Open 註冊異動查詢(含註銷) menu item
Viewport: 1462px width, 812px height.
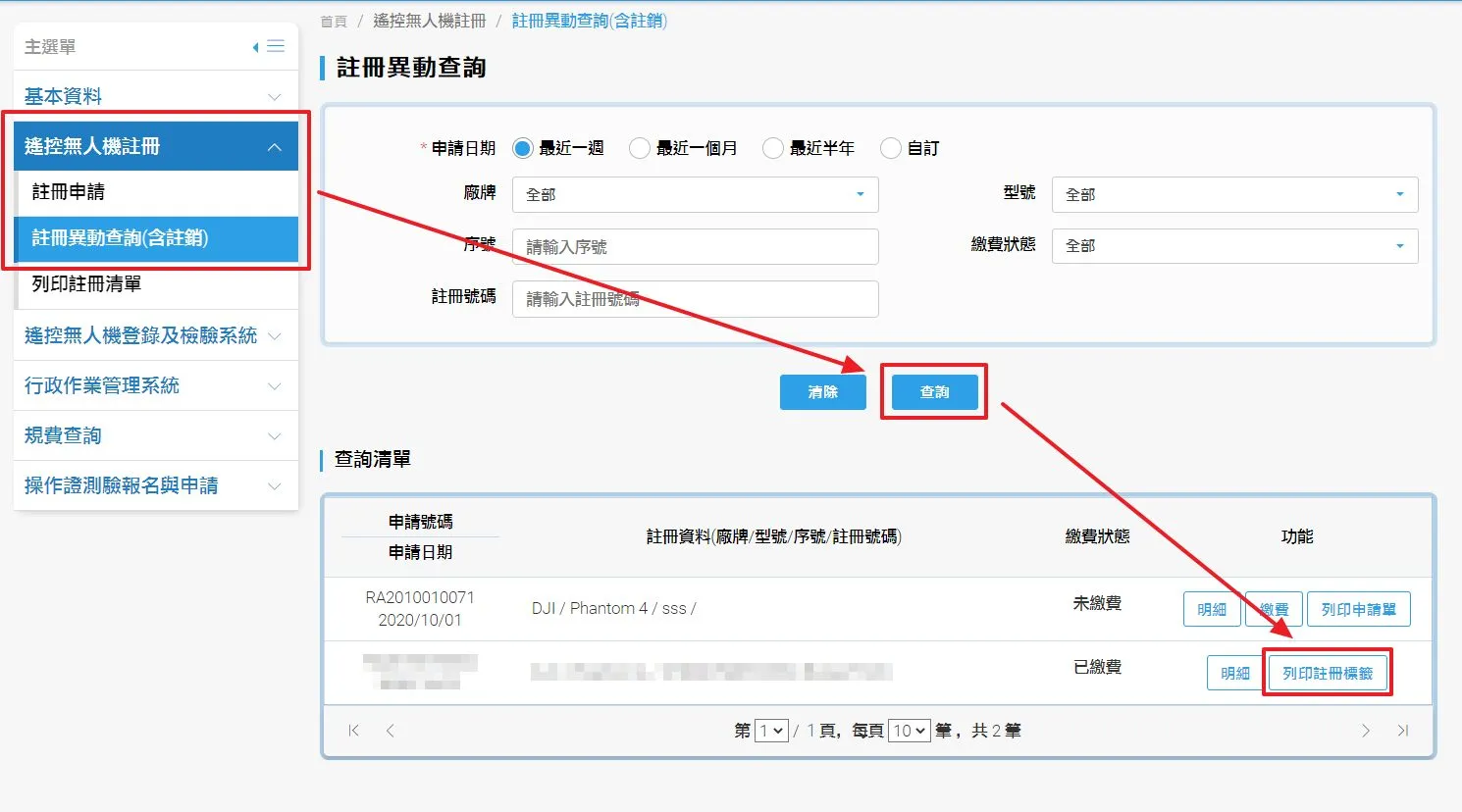[157, 238]
